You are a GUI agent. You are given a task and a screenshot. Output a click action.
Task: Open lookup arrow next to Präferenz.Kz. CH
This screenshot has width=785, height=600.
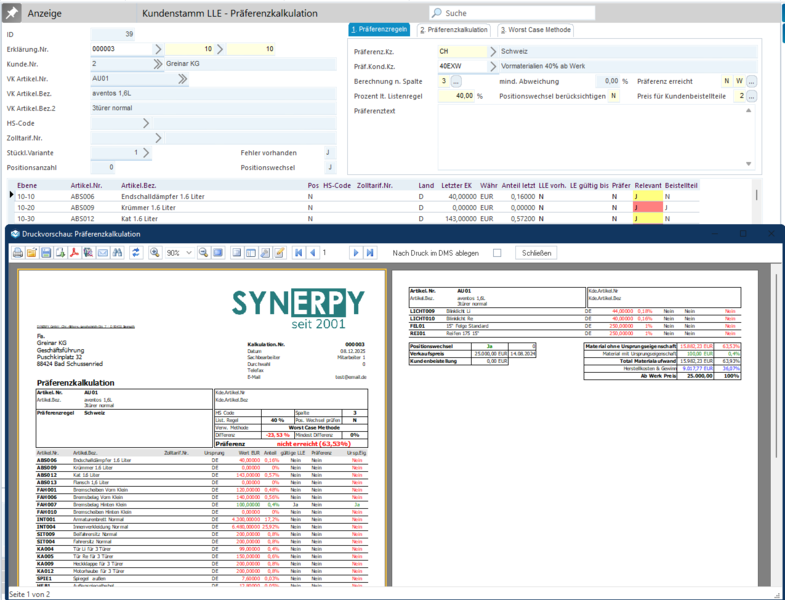(492, 50)
